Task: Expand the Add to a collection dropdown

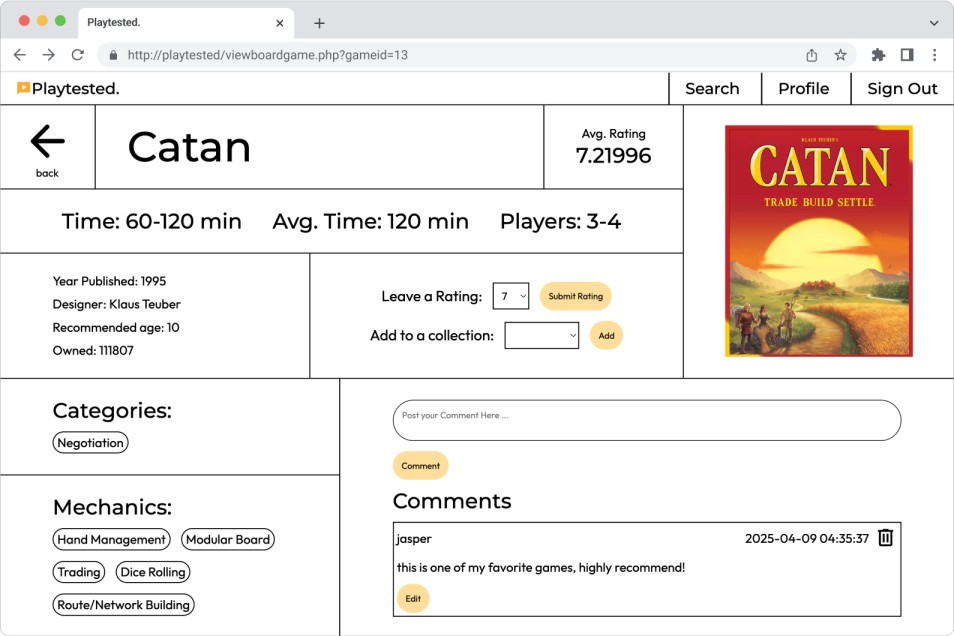Action: (541, 336)
